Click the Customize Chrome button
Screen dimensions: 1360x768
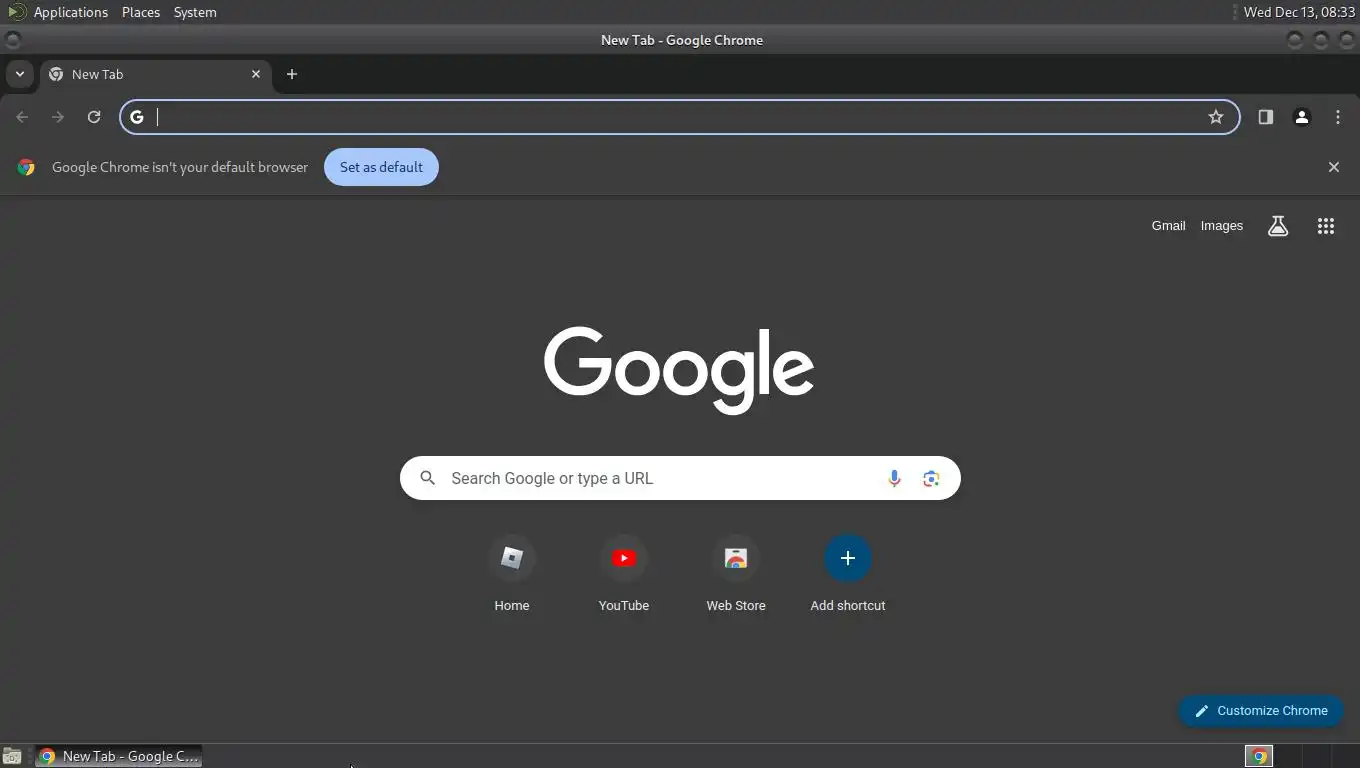1261,711
